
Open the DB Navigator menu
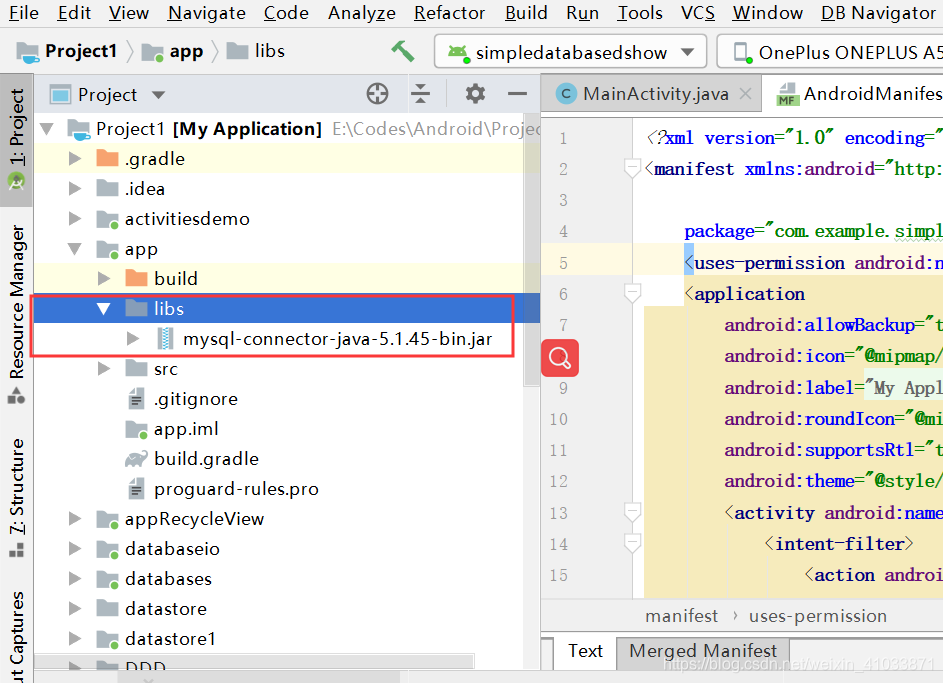point(878,13)
